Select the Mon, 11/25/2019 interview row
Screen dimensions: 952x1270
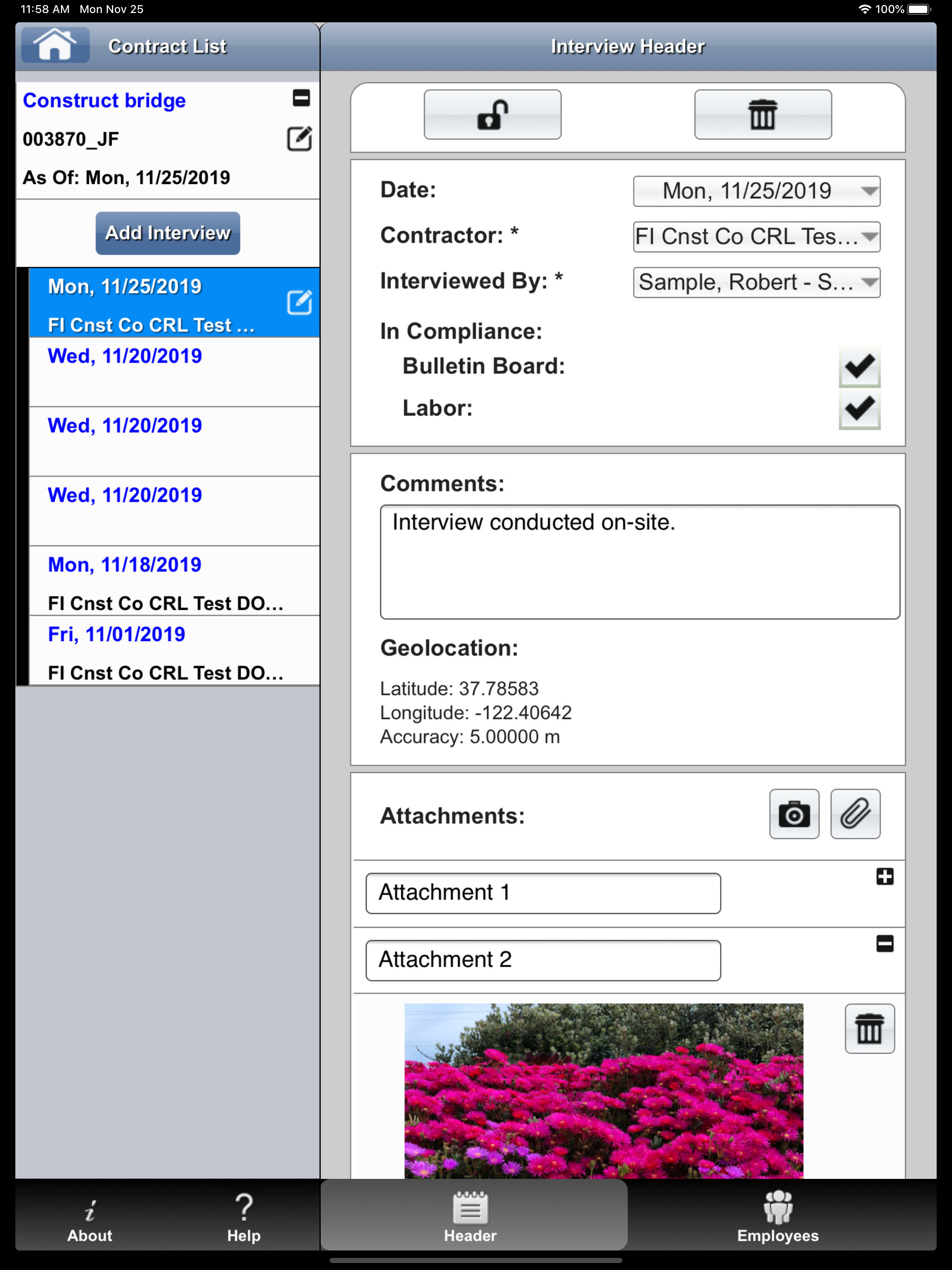point(174,303)
